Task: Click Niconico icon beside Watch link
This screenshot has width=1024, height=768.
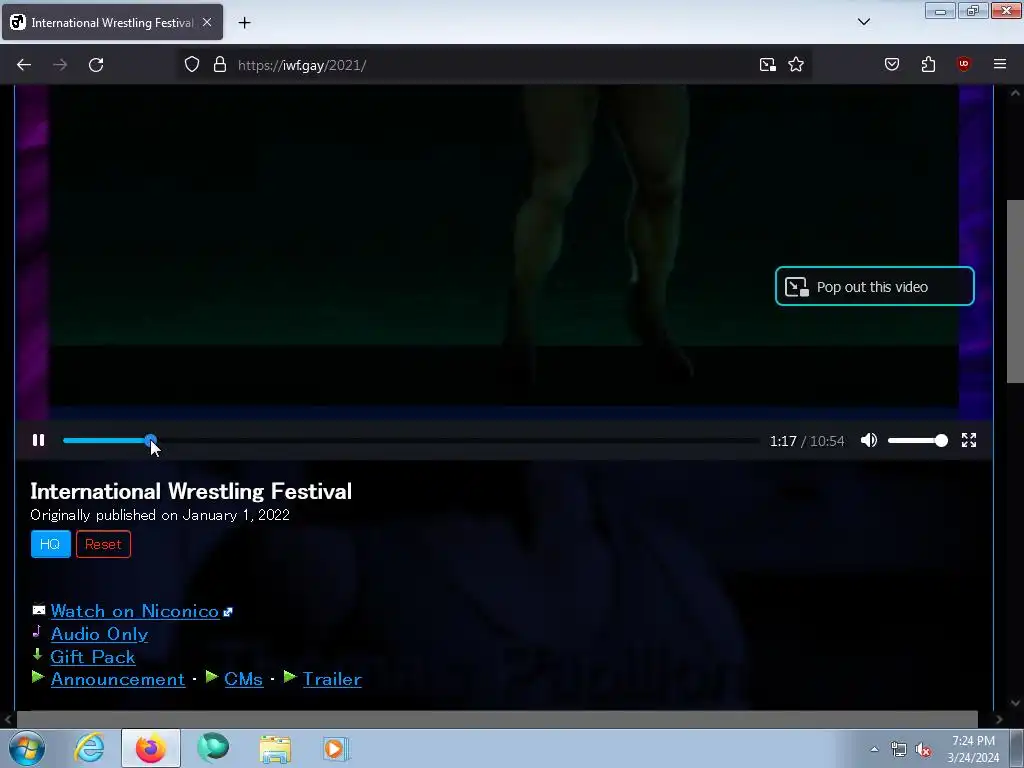Action: 39,609
